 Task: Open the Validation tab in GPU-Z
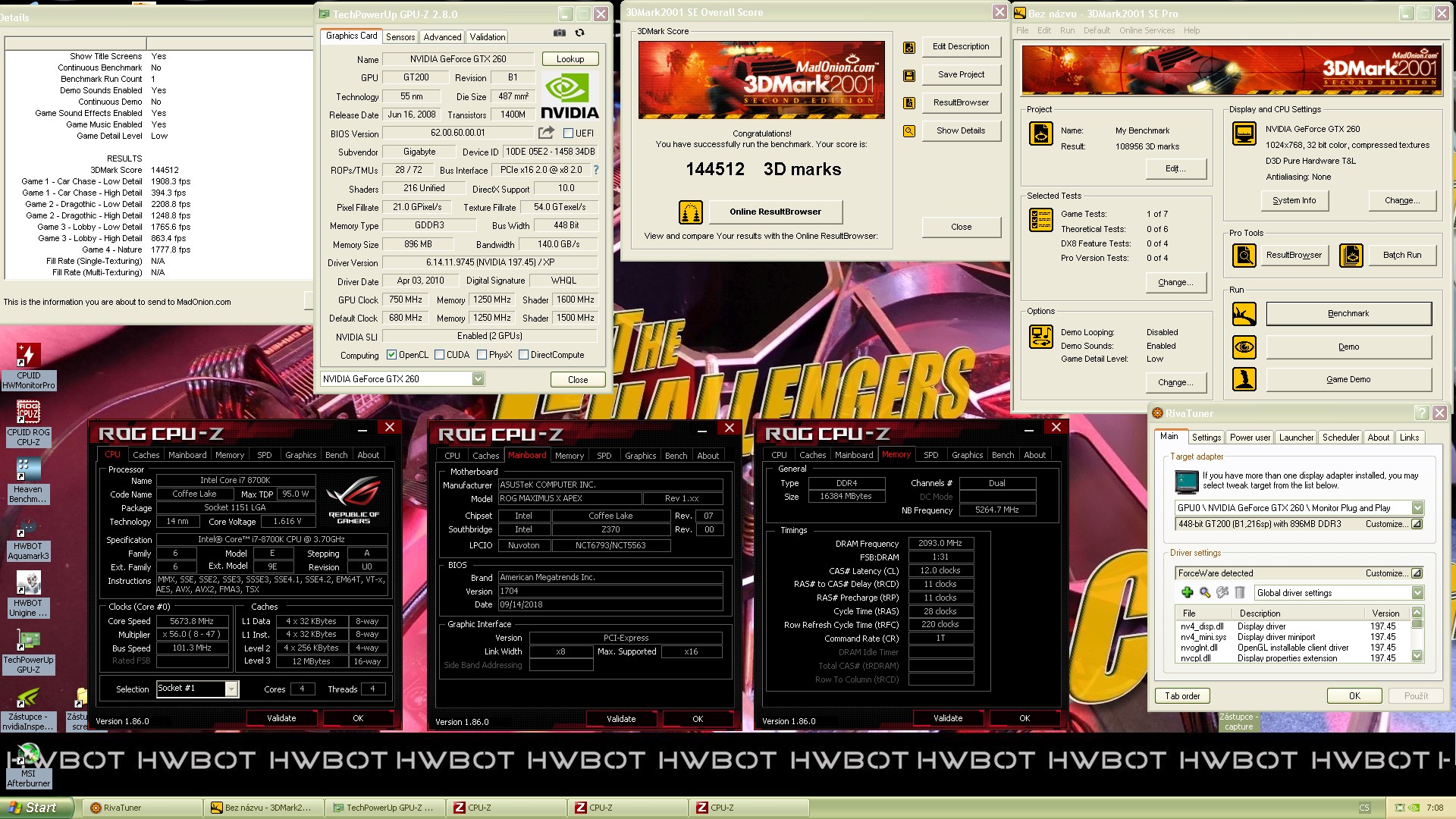[x=487, y=37]
